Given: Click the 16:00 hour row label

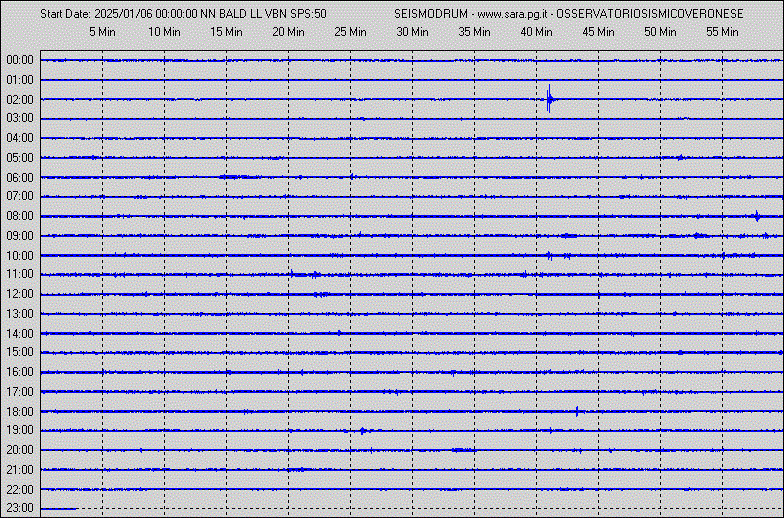Looking at the screenshot, I should (20, 372).
